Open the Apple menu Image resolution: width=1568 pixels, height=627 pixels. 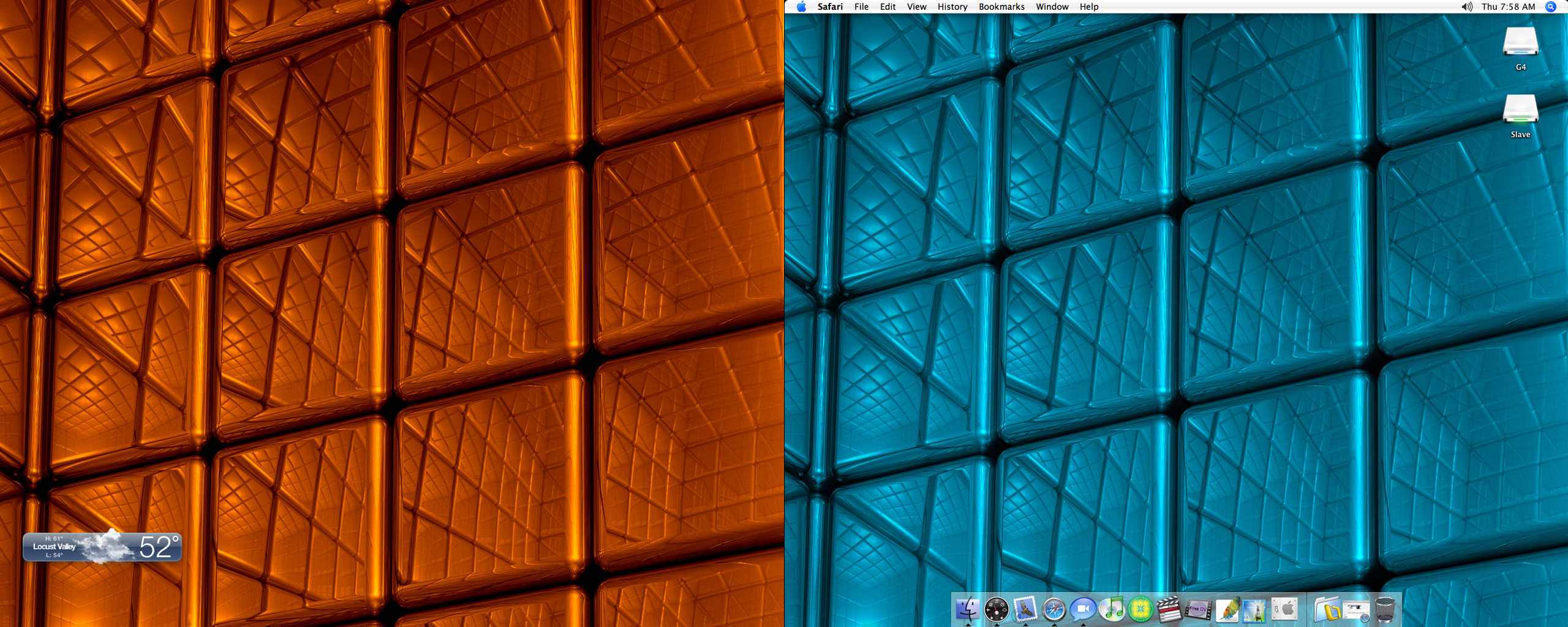click(801, 7)
